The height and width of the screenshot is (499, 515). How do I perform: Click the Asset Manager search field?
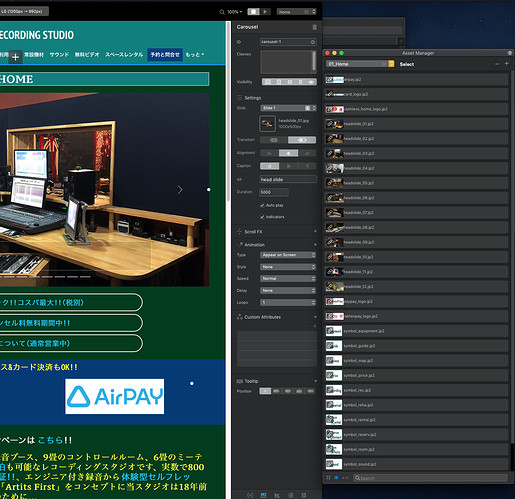point(430,478)
